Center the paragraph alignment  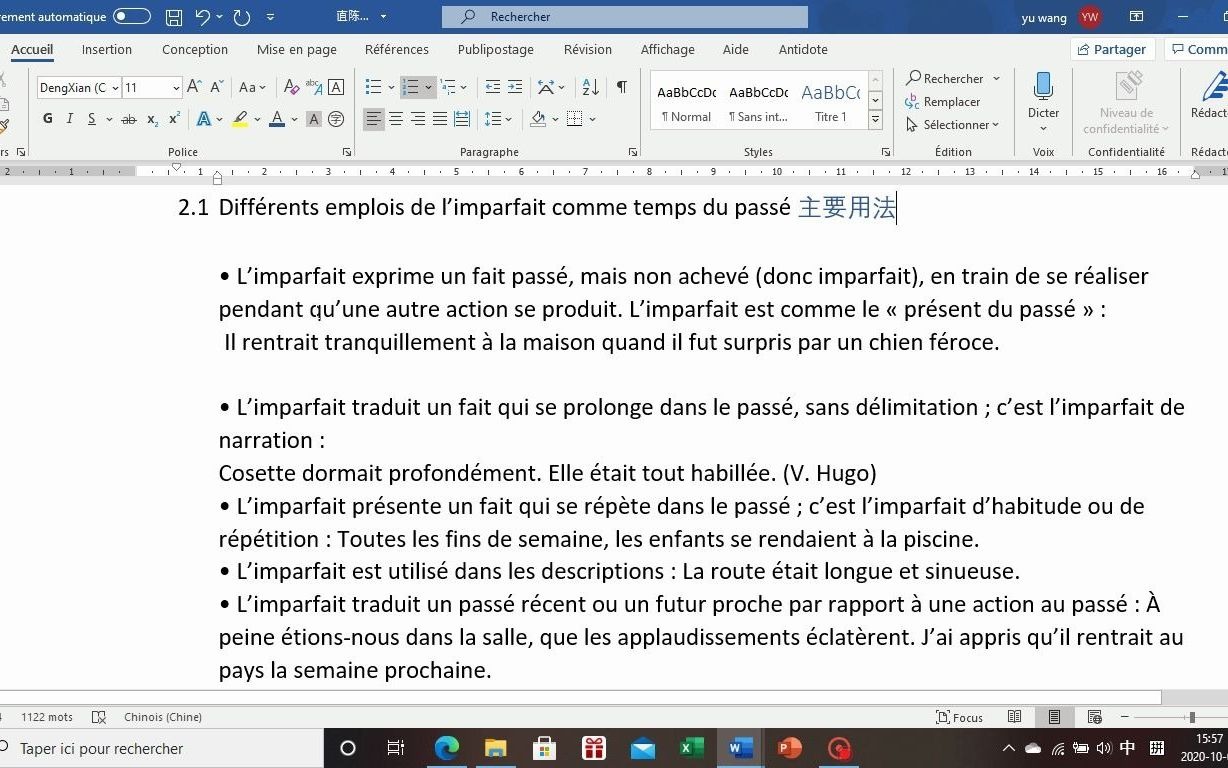pyautogui.click(x=395, y=119)
